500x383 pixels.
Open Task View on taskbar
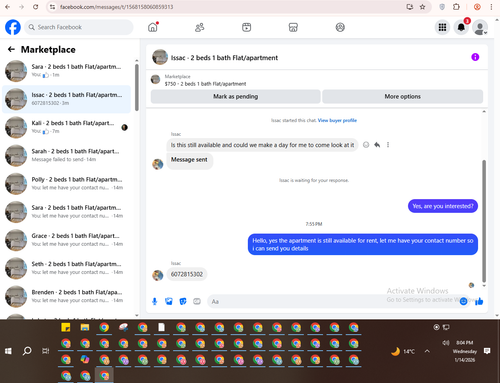[x=45, y=351]
